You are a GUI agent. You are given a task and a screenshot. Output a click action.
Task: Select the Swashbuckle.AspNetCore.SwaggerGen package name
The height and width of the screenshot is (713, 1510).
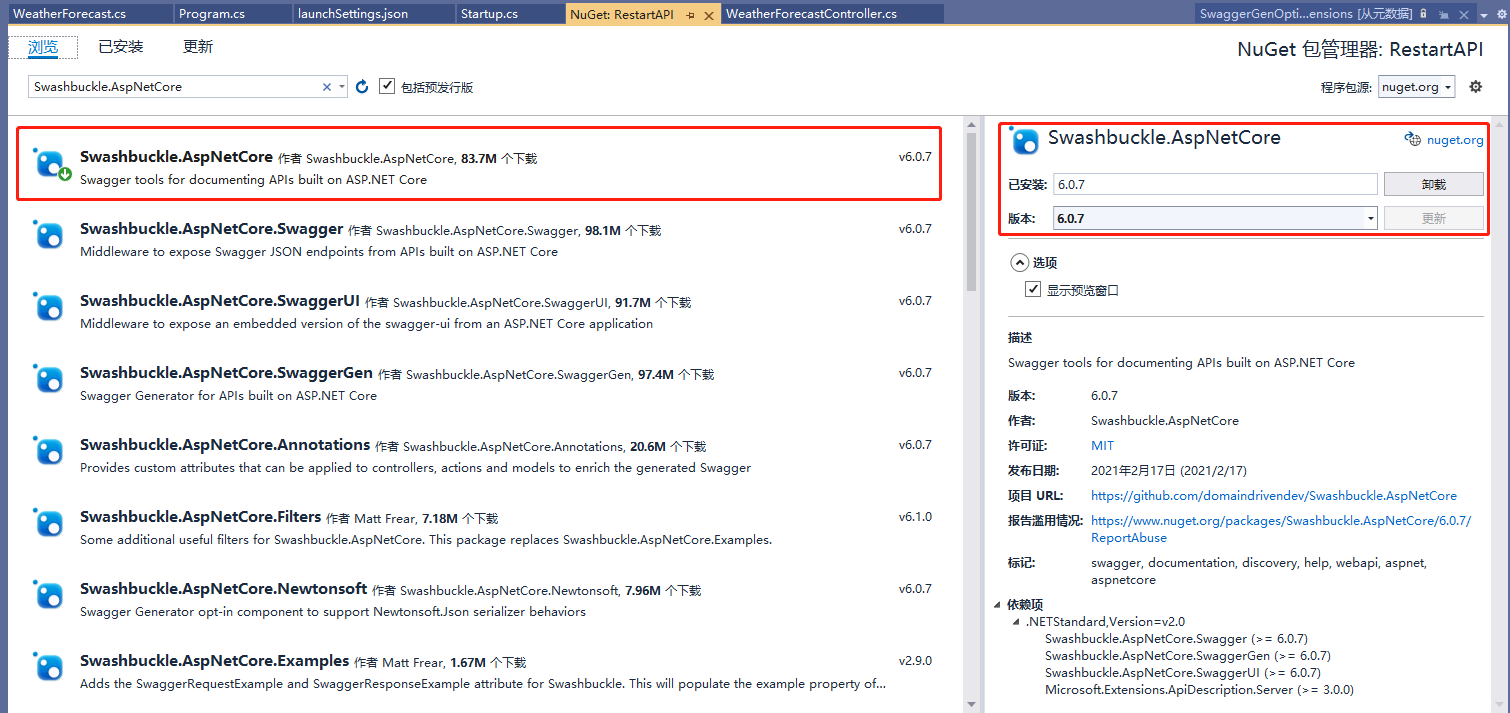point(226,373)
